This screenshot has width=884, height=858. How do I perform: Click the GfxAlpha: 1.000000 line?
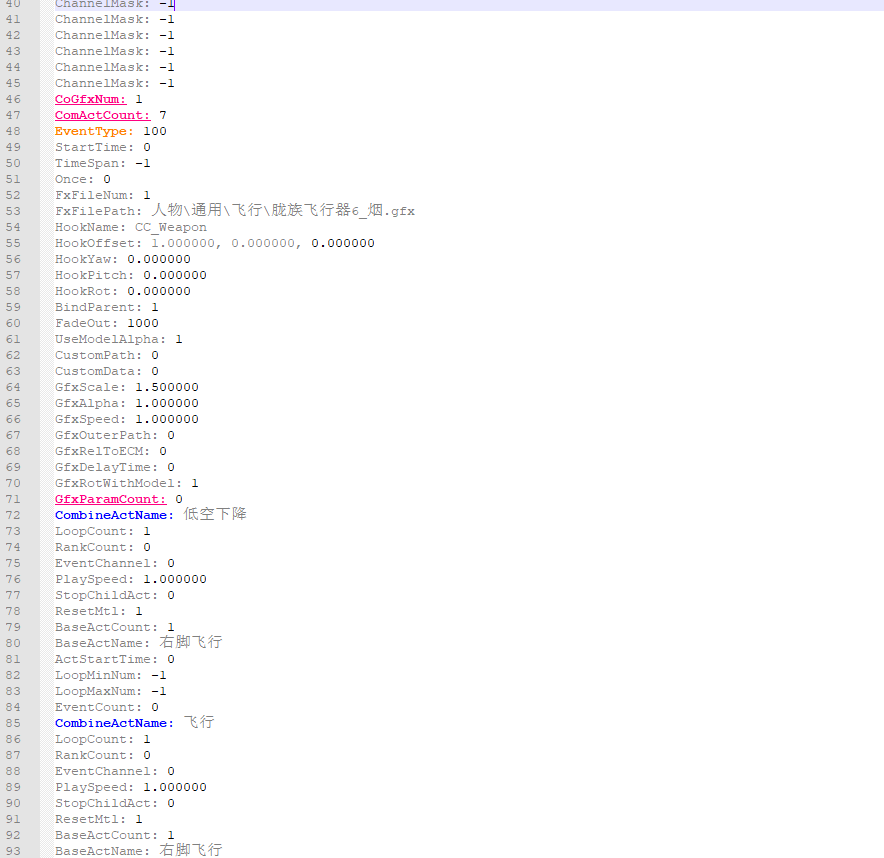(127, 403)
